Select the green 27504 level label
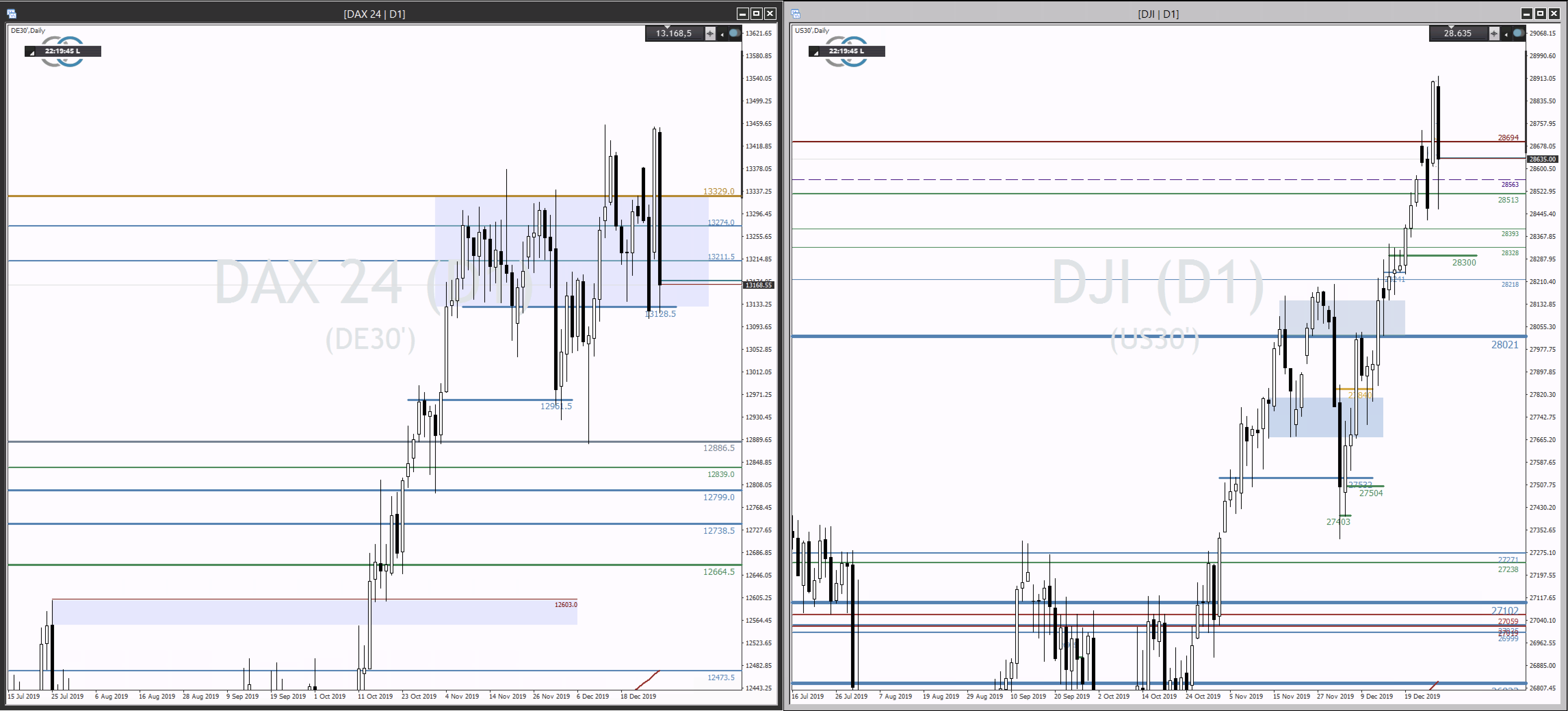This screenshot has width=1568, height=711. pos(1371,494)
